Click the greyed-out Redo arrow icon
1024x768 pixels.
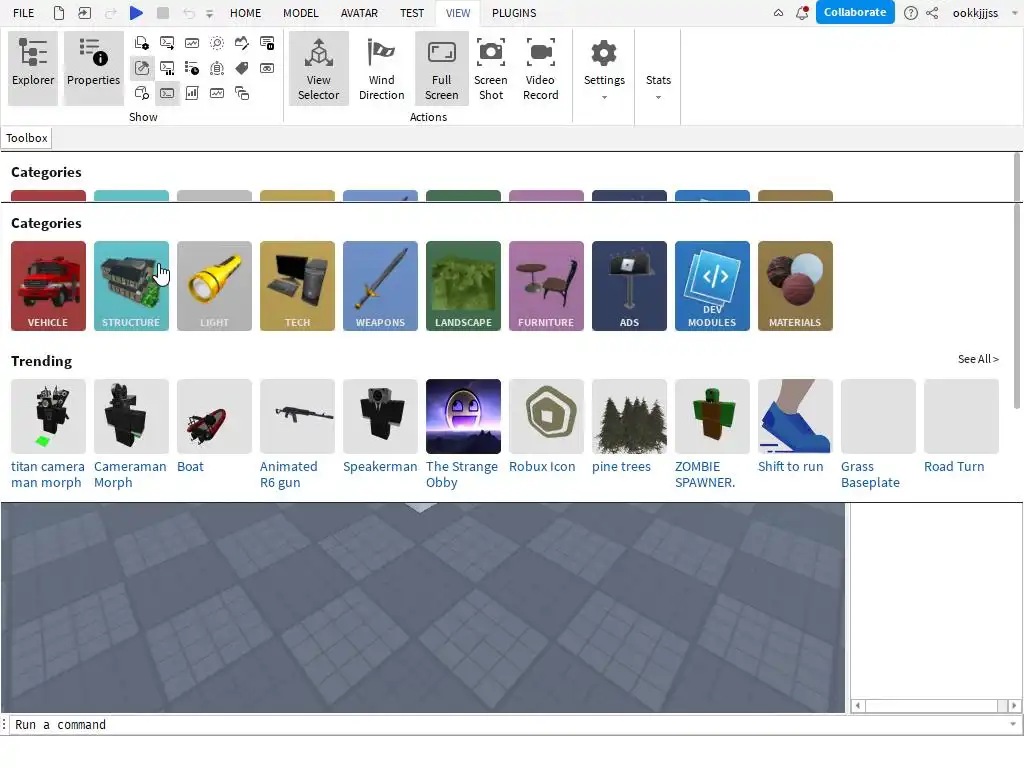[x=110, y=12]
